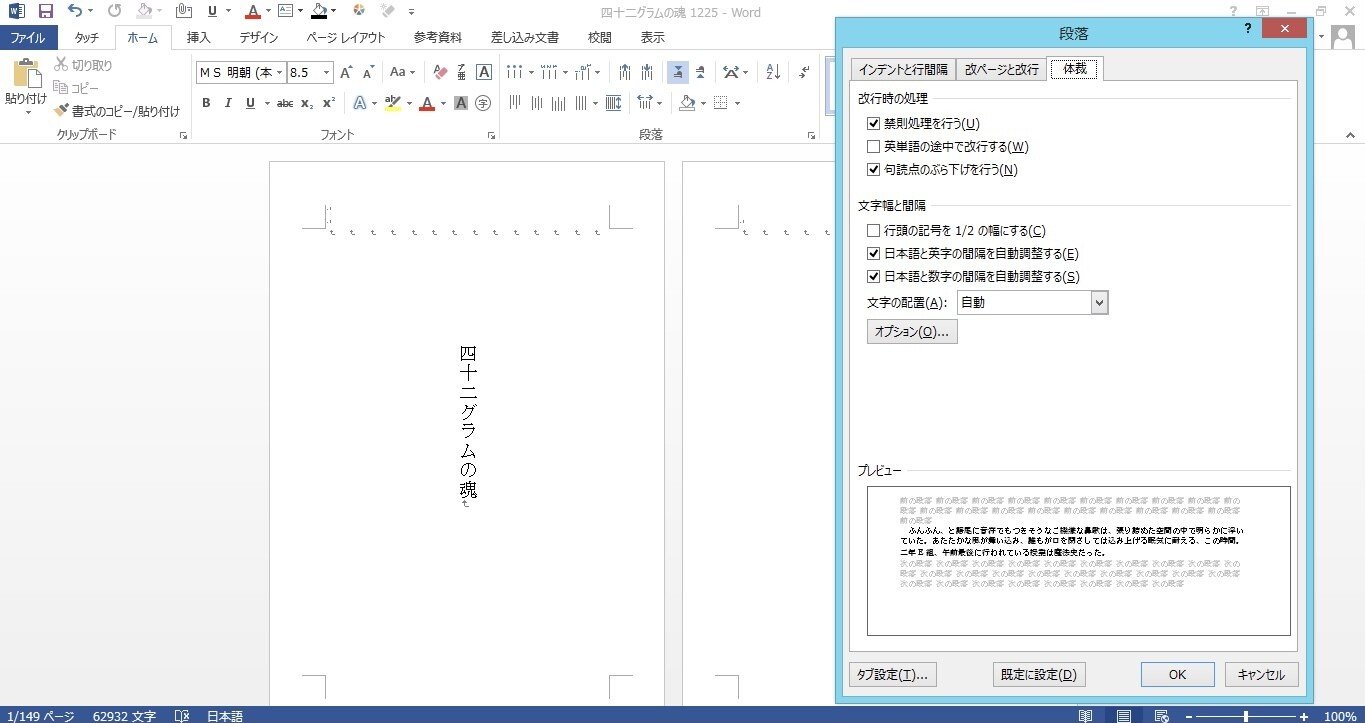The width and height of the screenshot is (1365, 723).
Task: Click the キャンセル button
Action: tap(1262, 674)
